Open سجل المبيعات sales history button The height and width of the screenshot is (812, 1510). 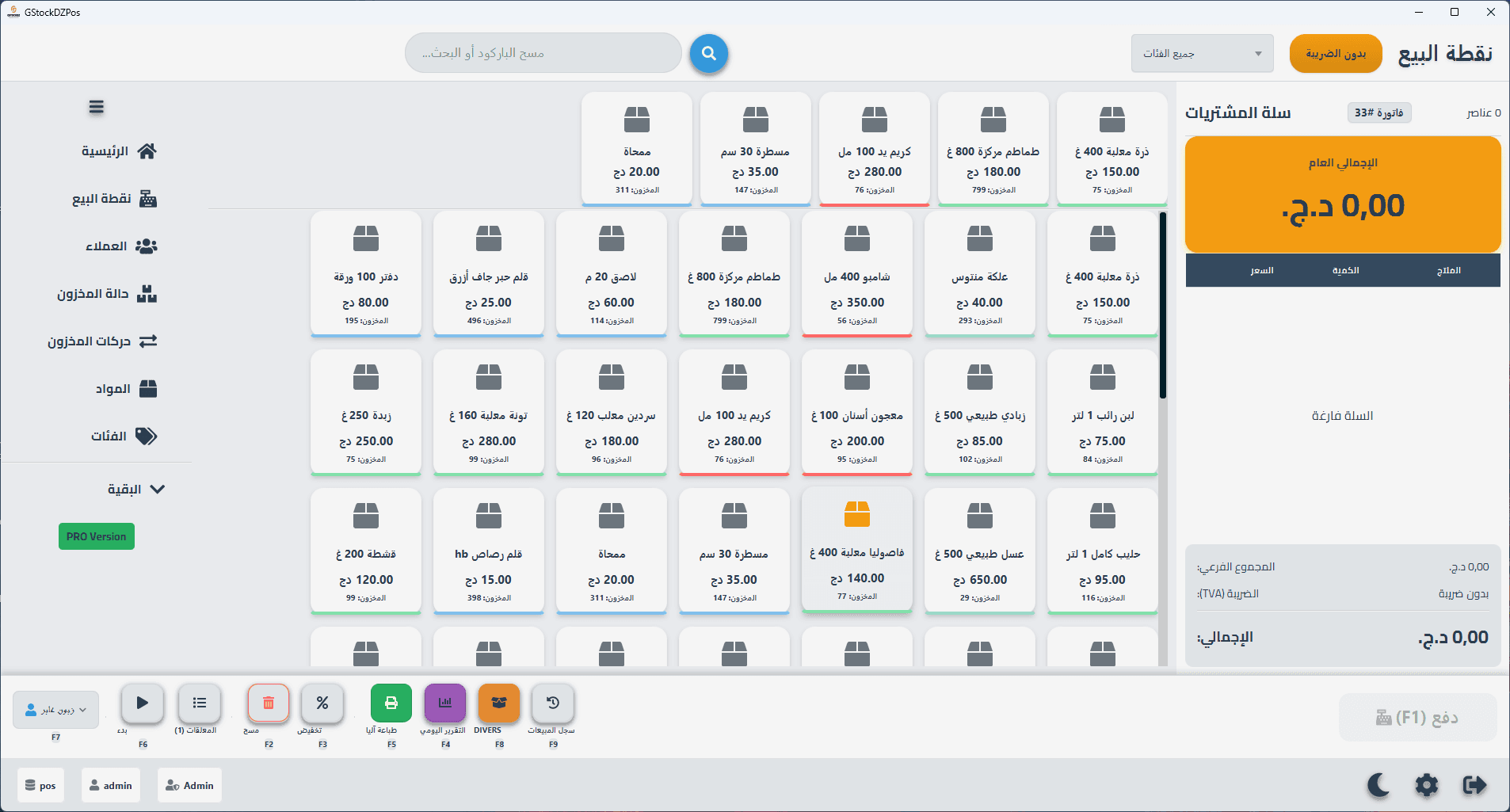pyautogui.click(x=553, y=703)
